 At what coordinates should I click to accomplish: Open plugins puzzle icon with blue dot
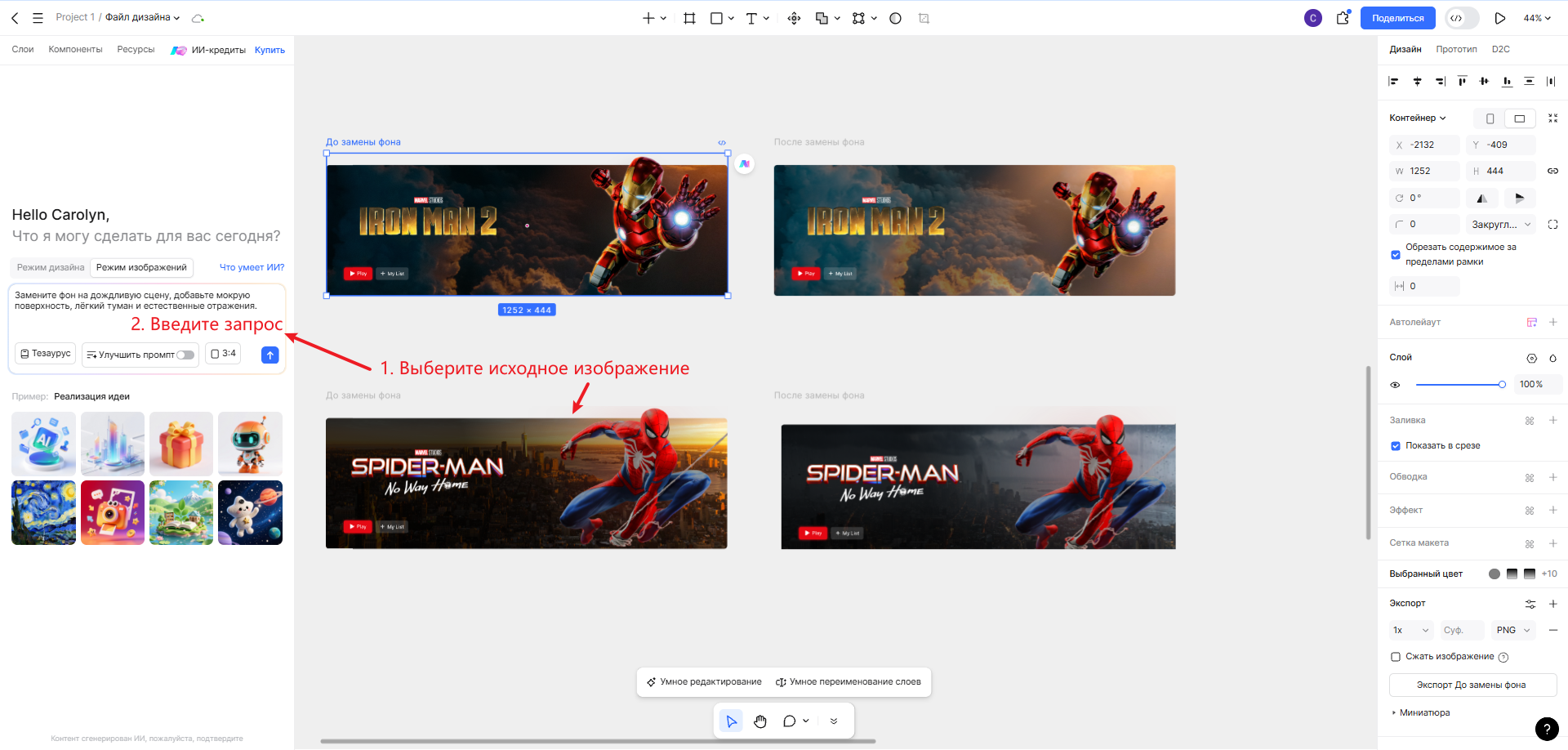(1343, 17)
